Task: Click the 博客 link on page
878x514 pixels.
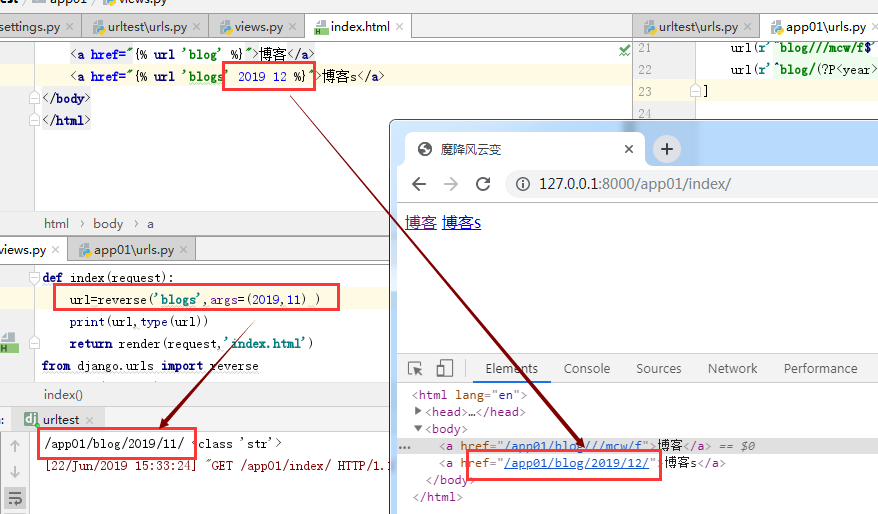Action: pos(421,222)
